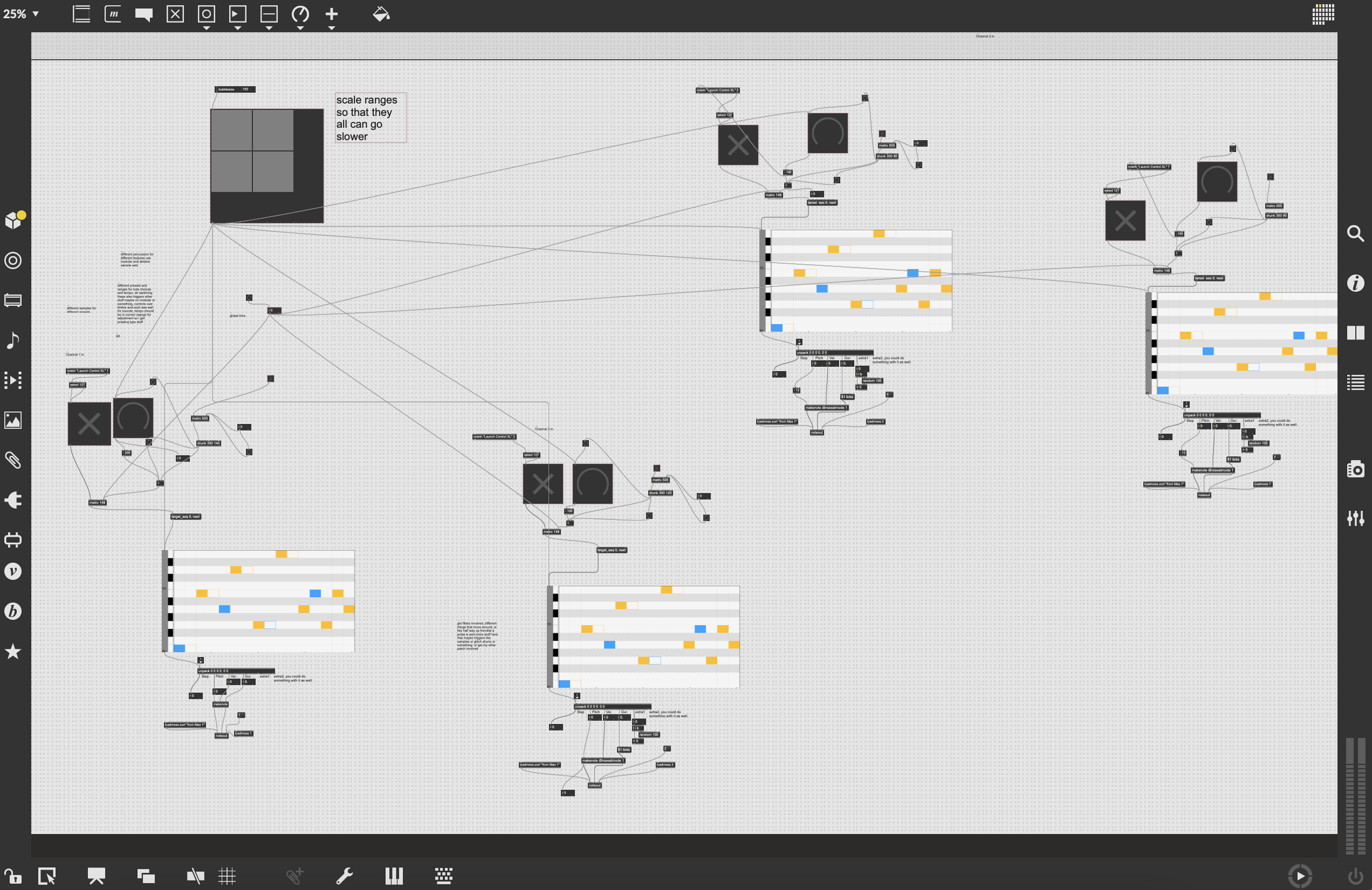Toggle patcher lock at bottom left
This screenshot has width=1372, height=890.
[x=13, y=876]
